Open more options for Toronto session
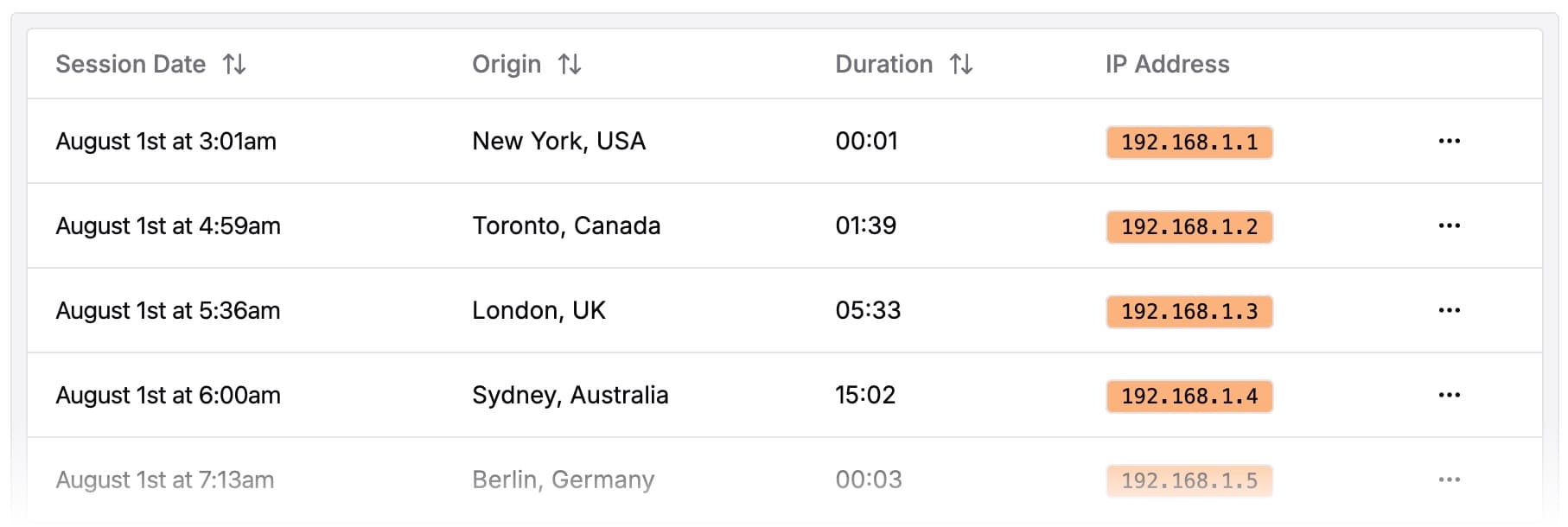Screen dimensions: 1568x527 click(1449, 225)
